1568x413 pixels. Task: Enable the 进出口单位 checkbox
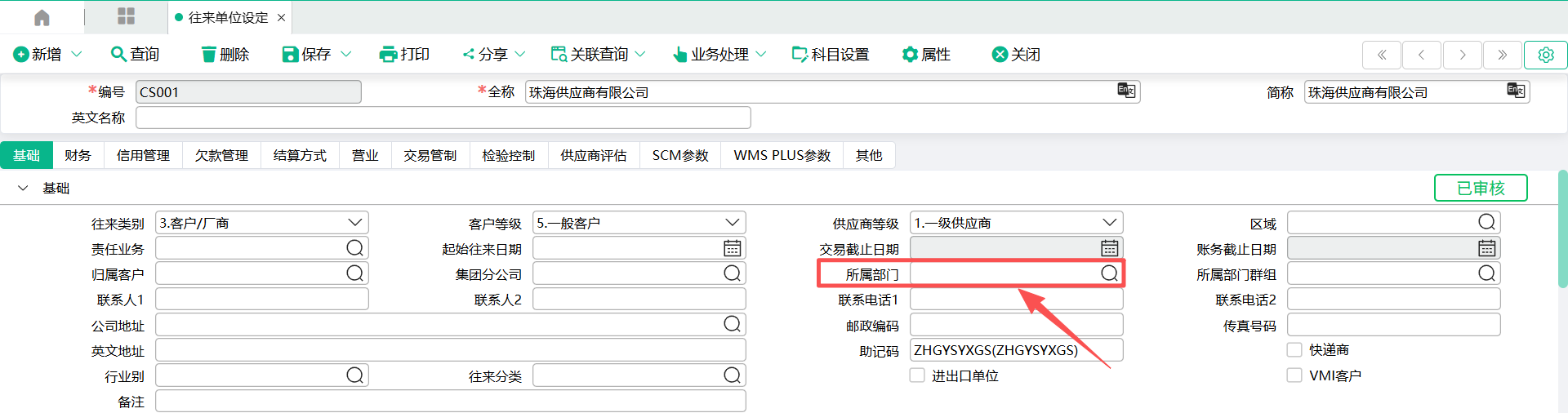(x=917, y=375)
